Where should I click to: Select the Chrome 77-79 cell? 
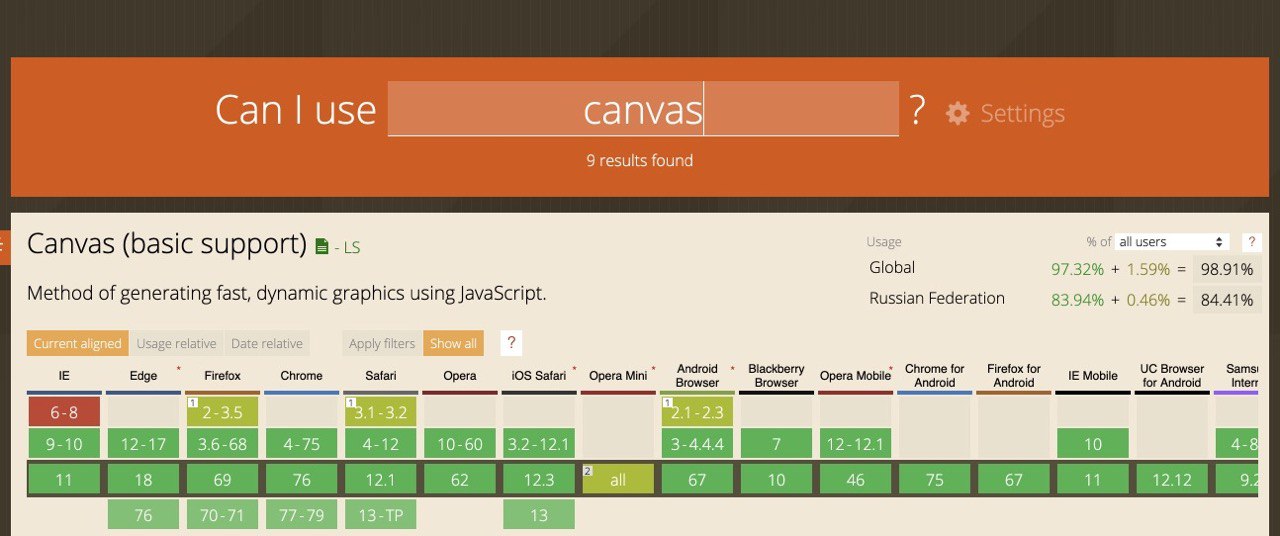pyautogui.click(x=302, y=515)
